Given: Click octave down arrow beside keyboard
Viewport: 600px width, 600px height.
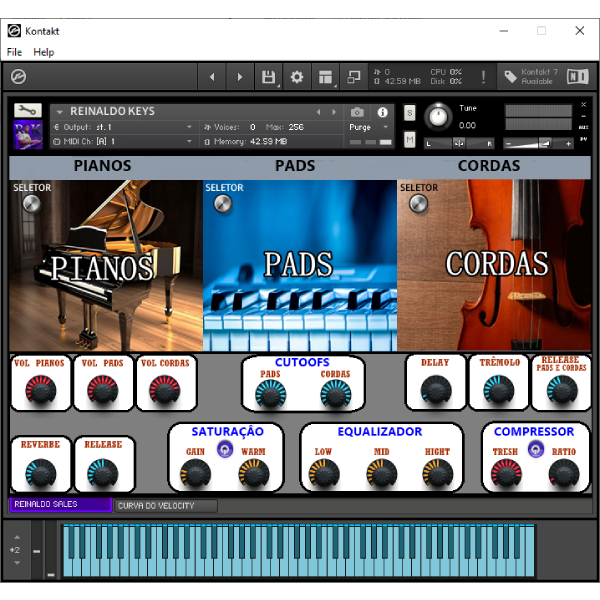Looking at the screenshot, I should [x=17, y=563].
